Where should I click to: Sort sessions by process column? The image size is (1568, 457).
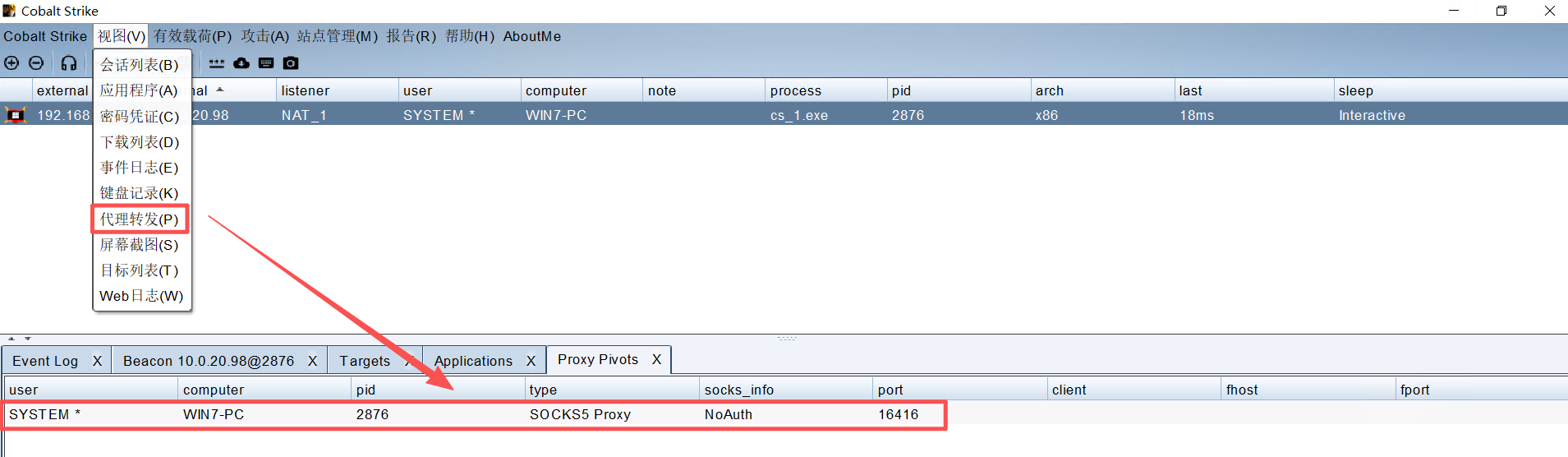[x=825, y=90]
